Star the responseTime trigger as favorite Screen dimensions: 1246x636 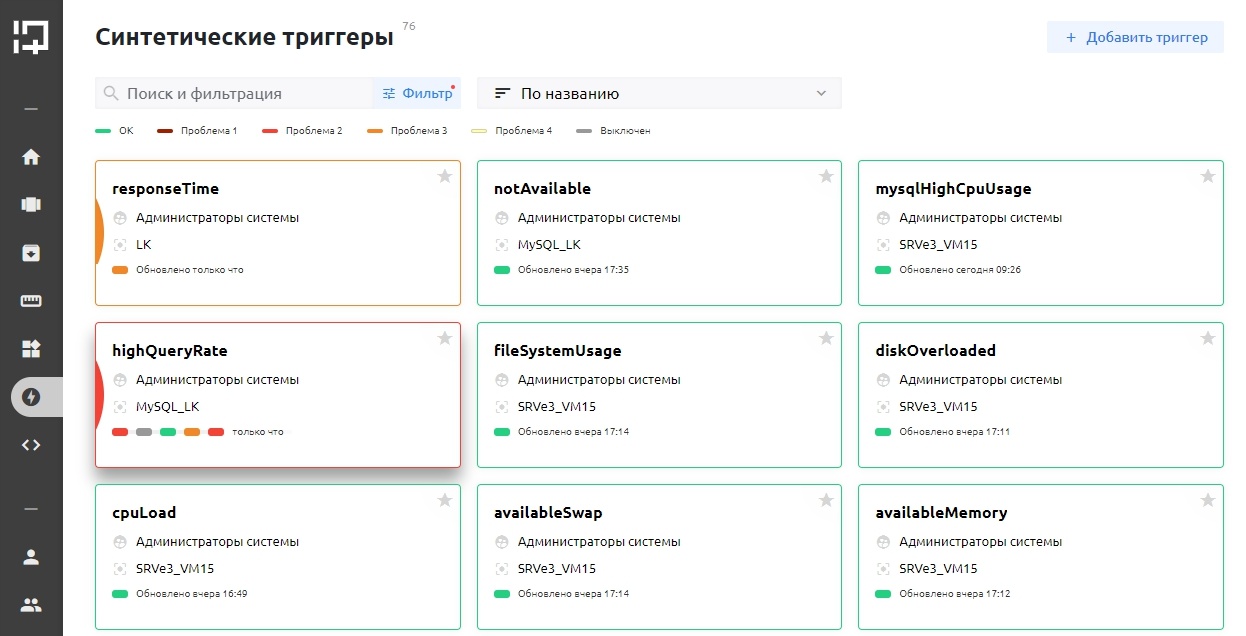tap(445, 177)
